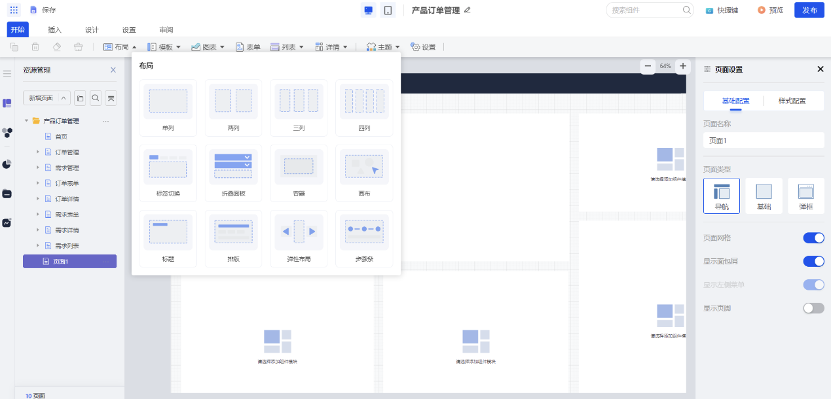Edit the title 产品订单管理 pencil icon
Image resolution: width=832 pixels, height=400 pixels.
(467, 10)
